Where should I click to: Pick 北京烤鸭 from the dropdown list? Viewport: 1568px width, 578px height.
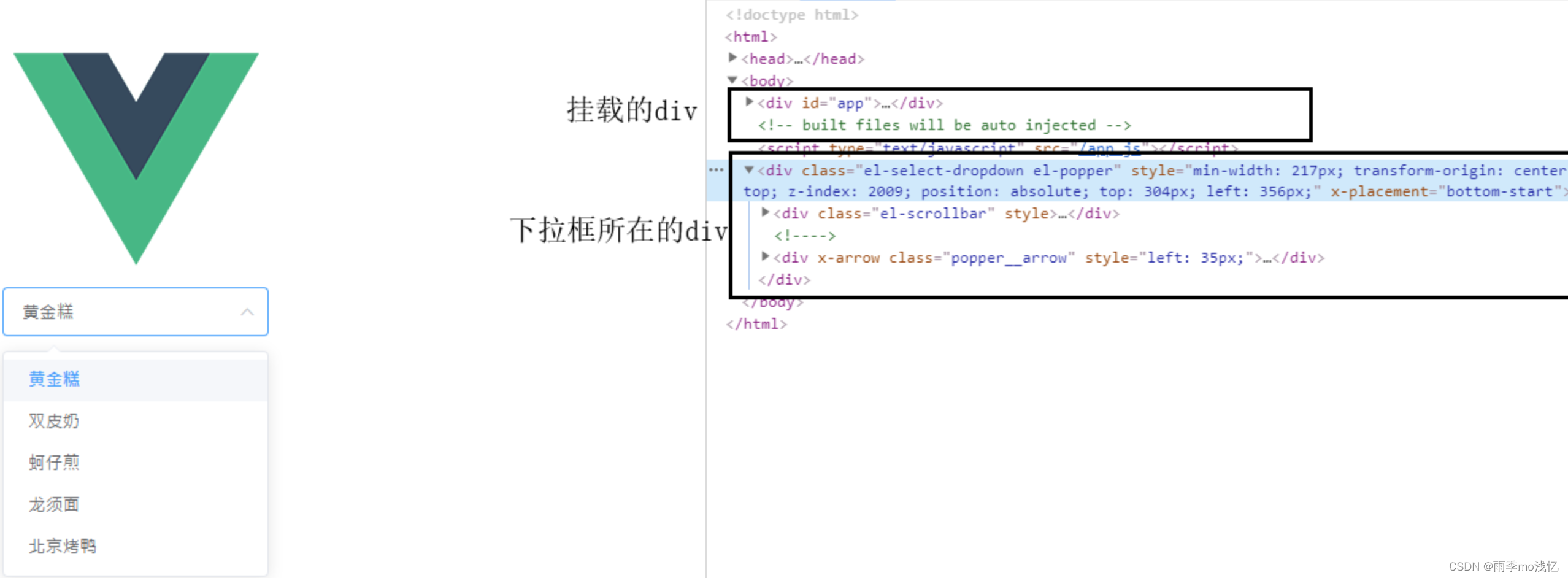point(136,546)
